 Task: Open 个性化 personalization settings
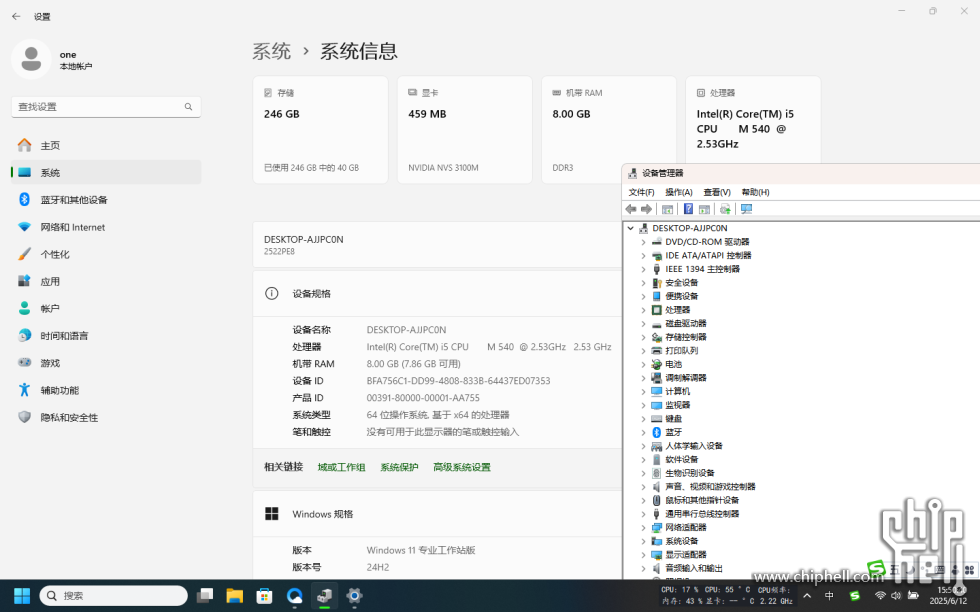click(106, 254)
